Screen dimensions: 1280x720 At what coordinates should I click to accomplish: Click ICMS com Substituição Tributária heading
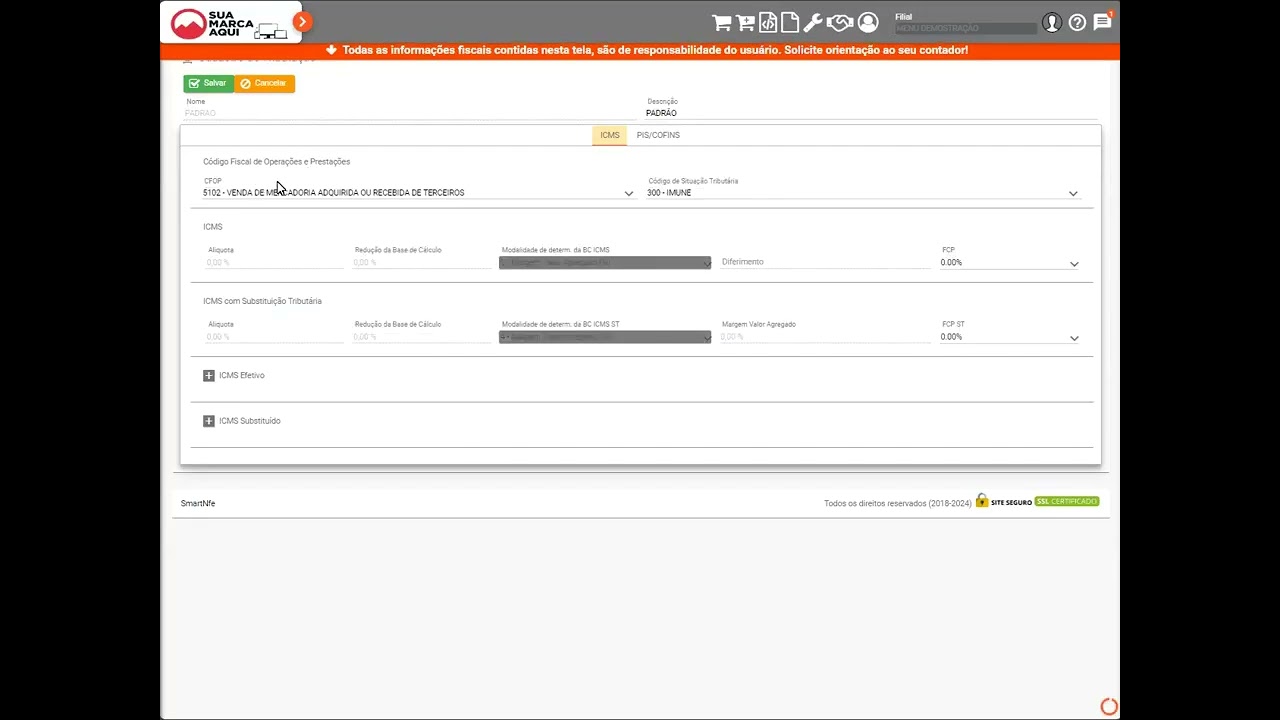pyautogui.click(x=262, y=301)
